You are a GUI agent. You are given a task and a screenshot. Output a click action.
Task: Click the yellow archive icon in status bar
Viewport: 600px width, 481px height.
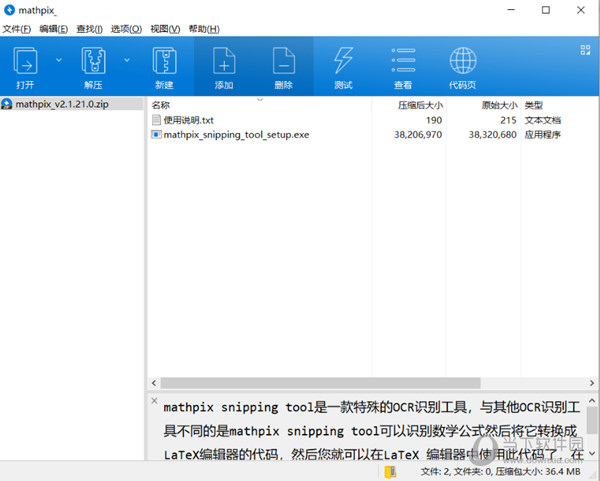coord(390,472)
